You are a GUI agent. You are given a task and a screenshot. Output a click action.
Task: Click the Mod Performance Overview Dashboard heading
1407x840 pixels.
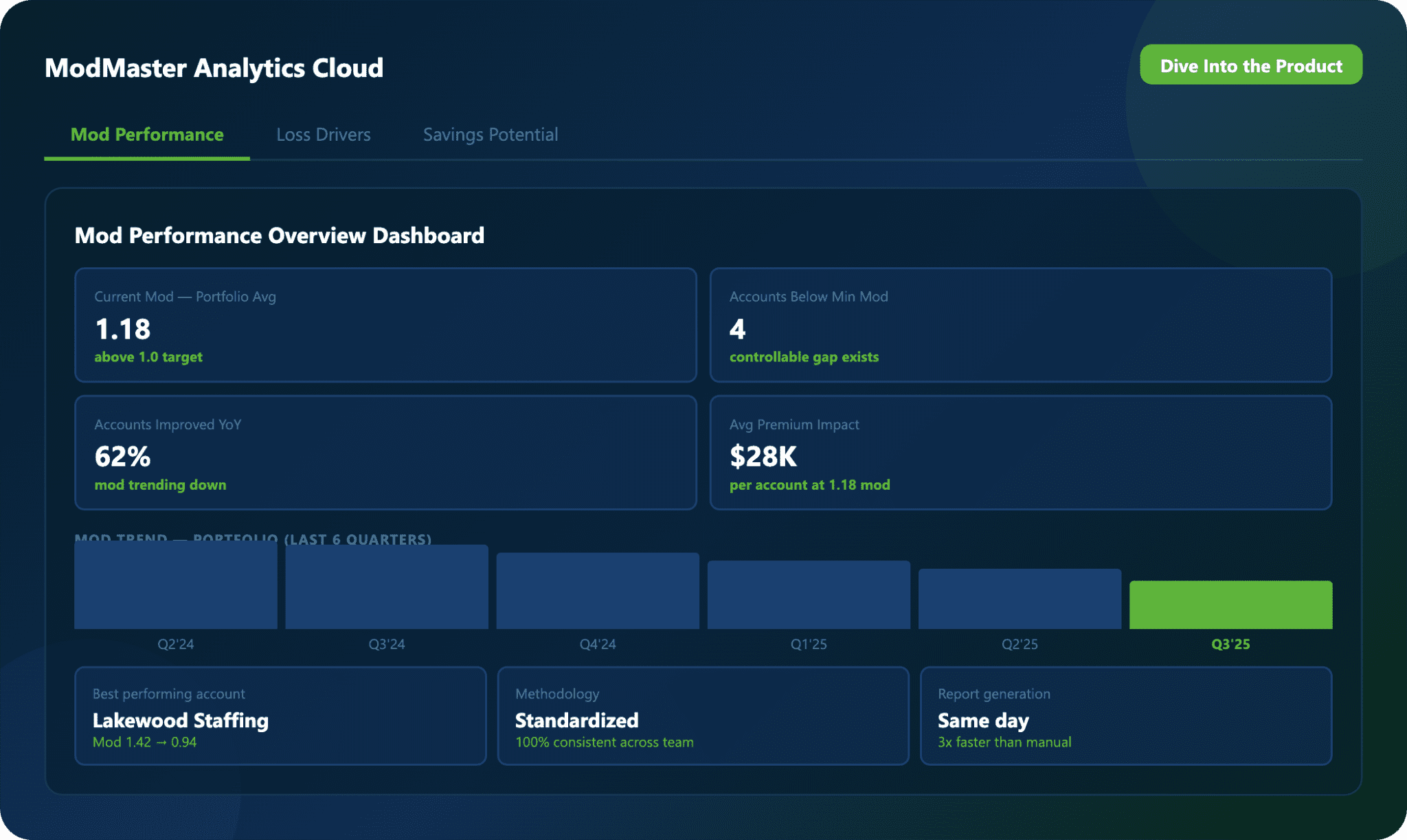(x=279, y=236)
